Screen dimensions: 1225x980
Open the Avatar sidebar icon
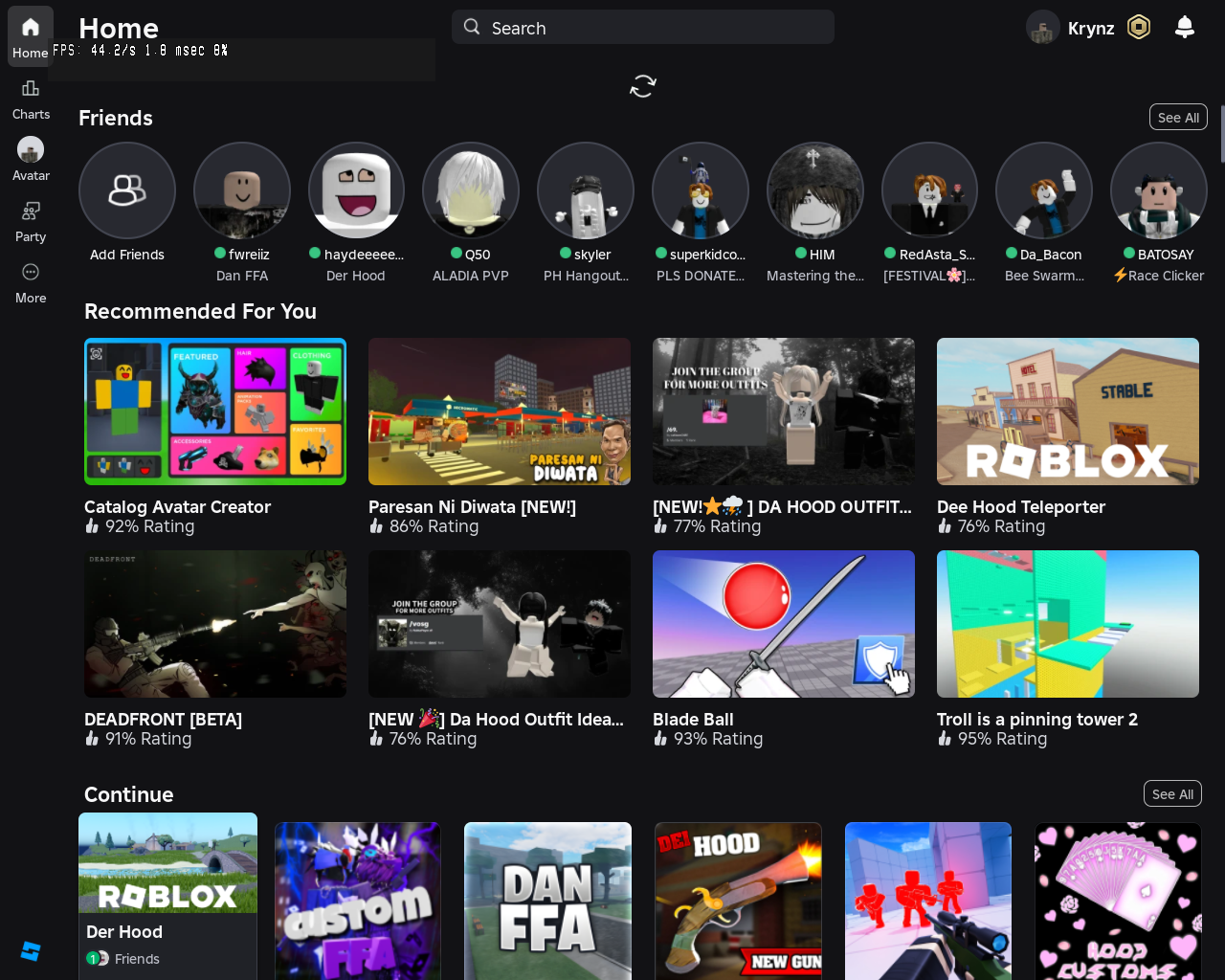31,159
